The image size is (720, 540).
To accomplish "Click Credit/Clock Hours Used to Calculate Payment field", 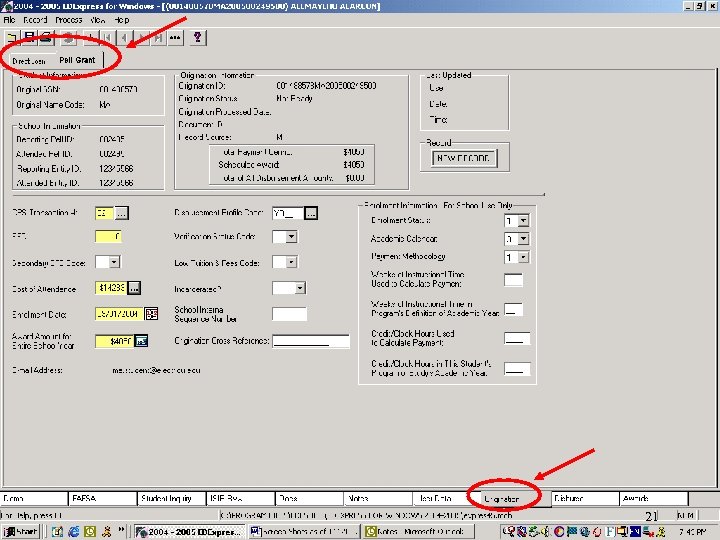I will click(517, 338).
